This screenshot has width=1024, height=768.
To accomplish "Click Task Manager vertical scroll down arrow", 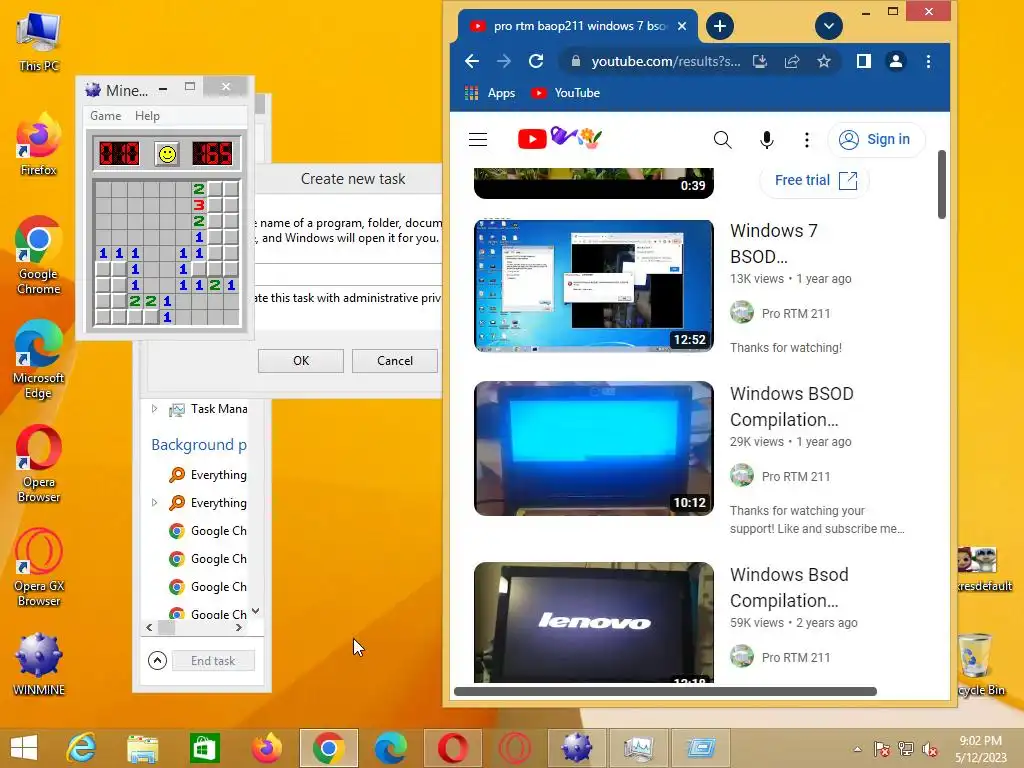I will pos(256,611).
